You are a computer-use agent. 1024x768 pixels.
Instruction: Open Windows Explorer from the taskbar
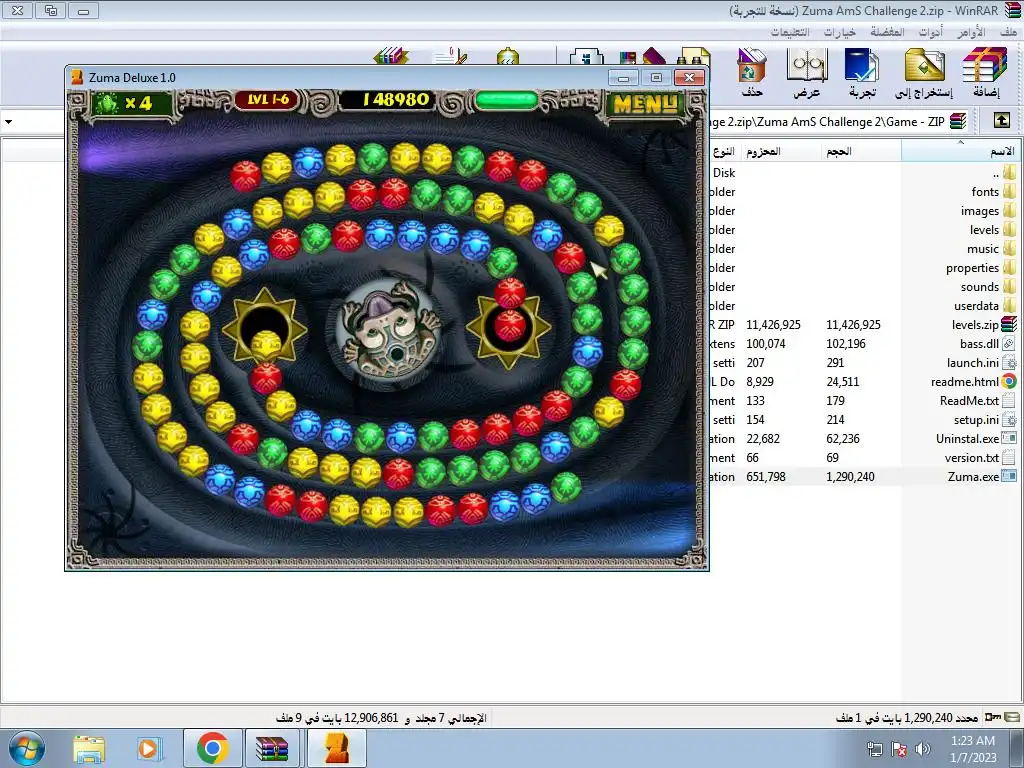[89, 749]
